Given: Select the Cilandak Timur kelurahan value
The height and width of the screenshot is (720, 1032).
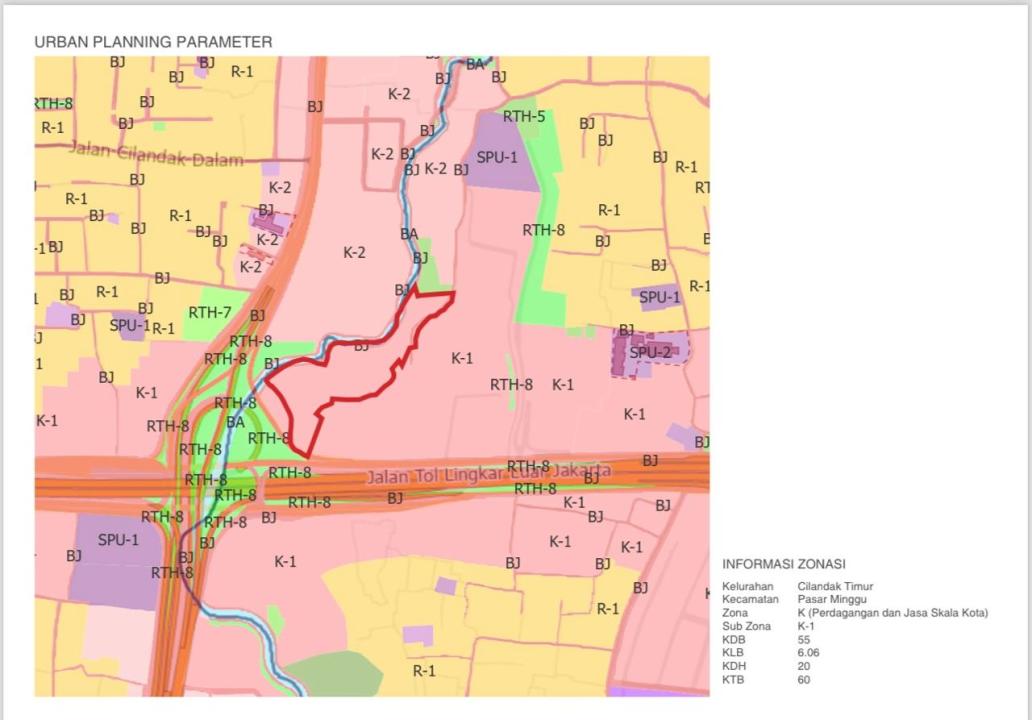Looking at the screenshot, I should pos(835,587).
